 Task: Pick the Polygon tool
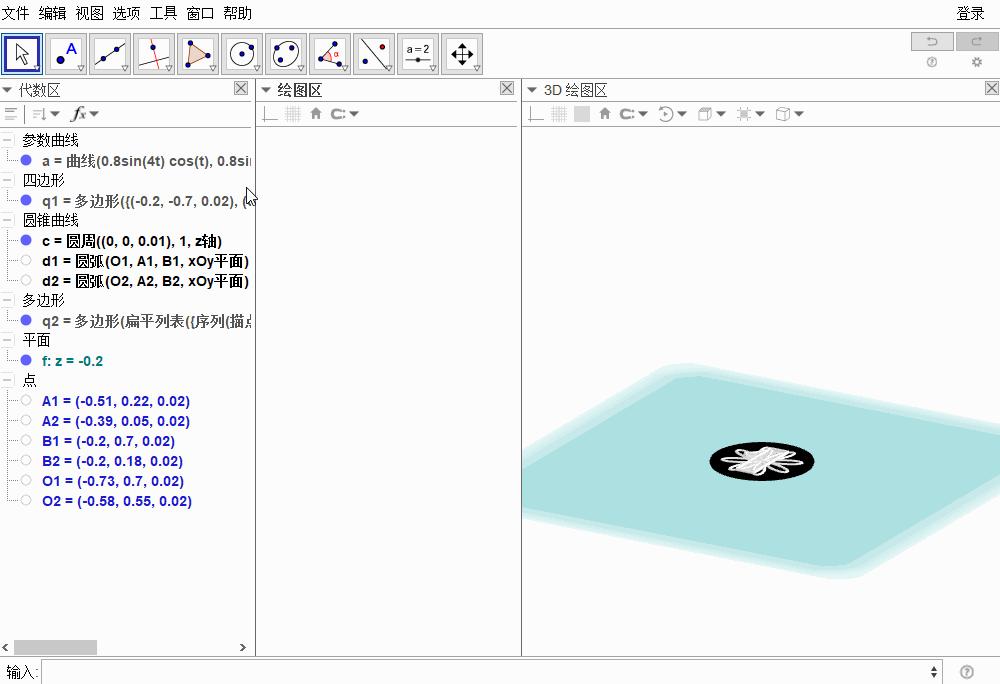tap(197, 54)
